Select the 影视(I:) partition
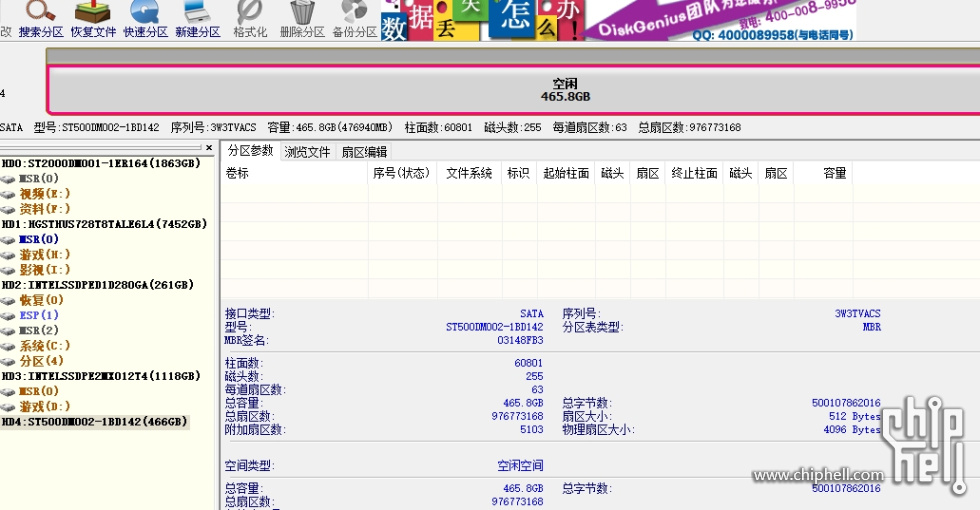Screen dimensions: 980x510 click(44, 269)
